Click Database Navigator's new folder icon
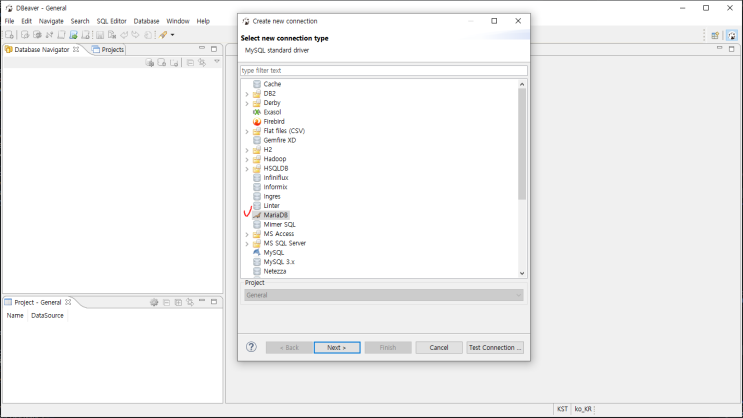This screenshot has width=743, height=418. pos(162,63)
